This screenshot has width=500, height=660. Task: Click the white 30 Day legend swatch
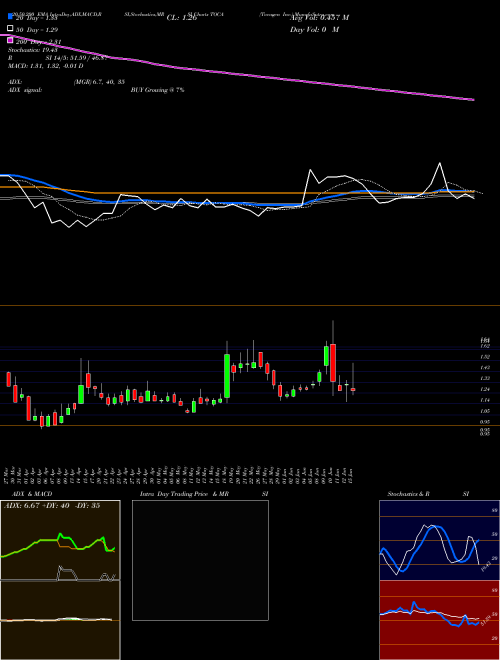click(10, 29)
